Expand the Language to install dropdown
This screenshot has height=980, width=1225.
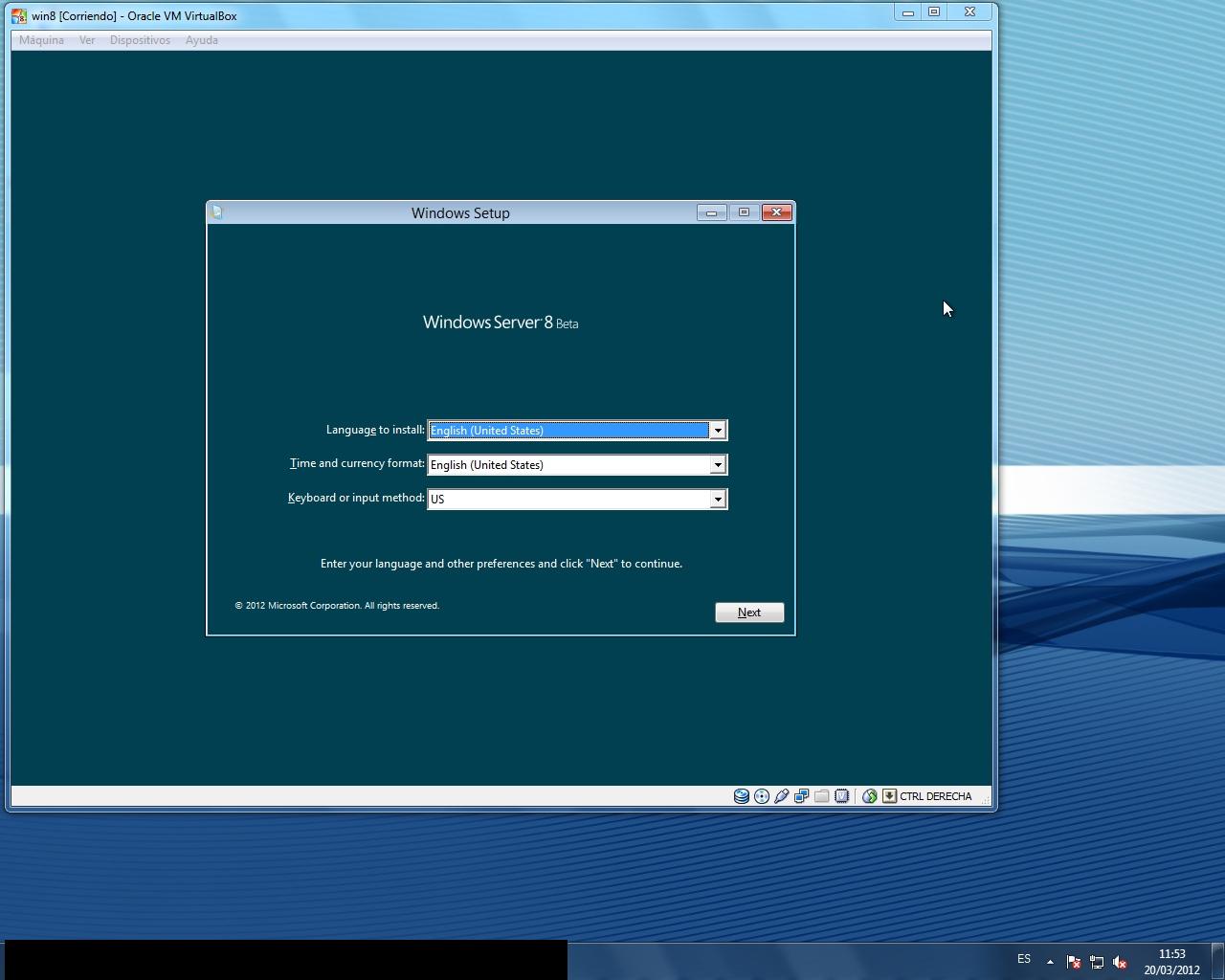pos(717,431)
